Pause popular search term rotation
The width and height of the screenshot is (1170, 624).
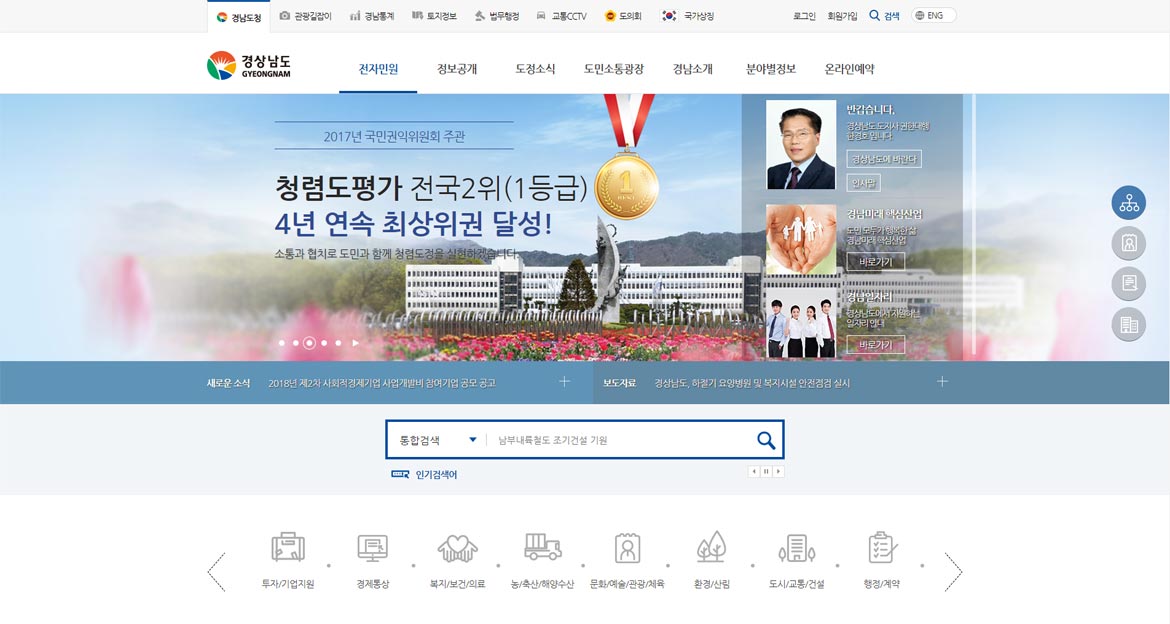[766, 472]
